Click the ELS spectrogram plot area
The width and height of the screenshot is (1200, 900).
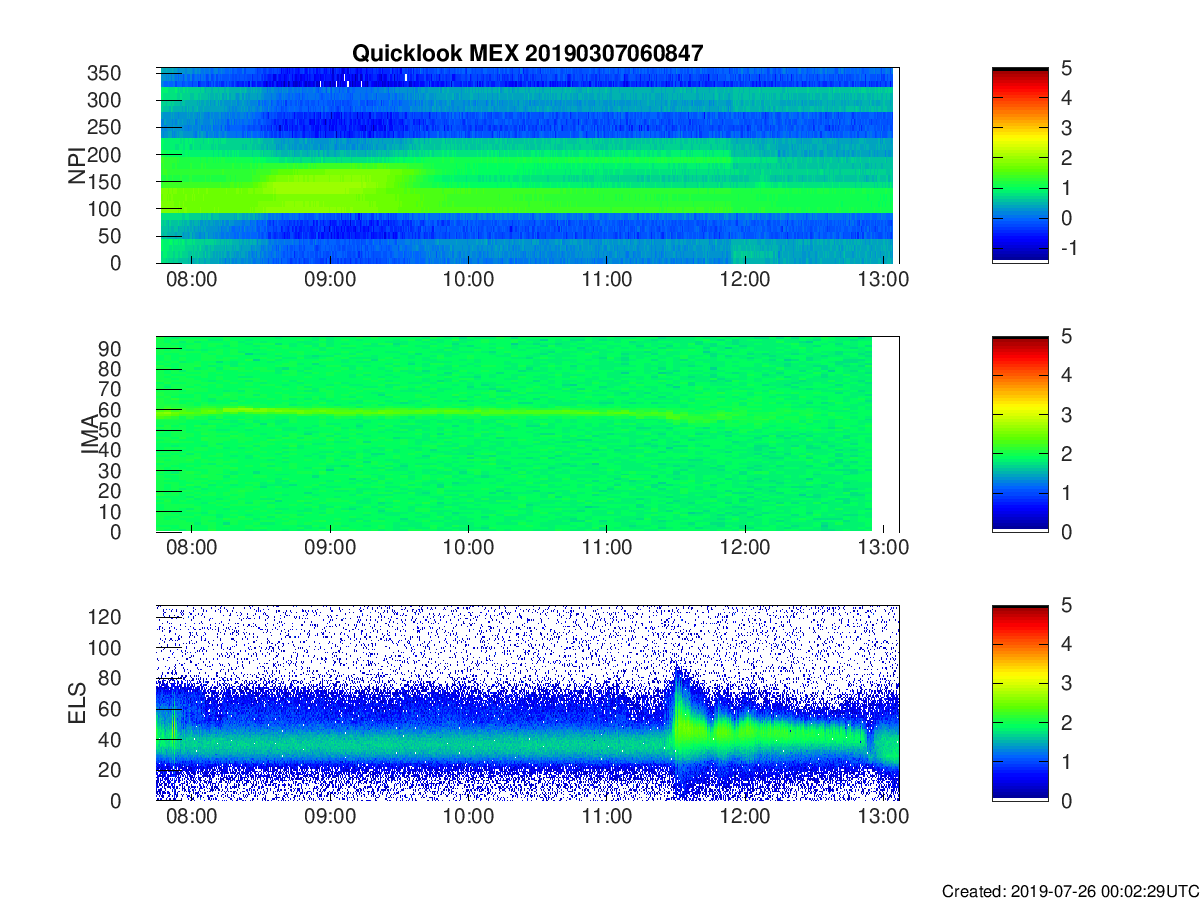pyautogui.click(x=528, y=703)
